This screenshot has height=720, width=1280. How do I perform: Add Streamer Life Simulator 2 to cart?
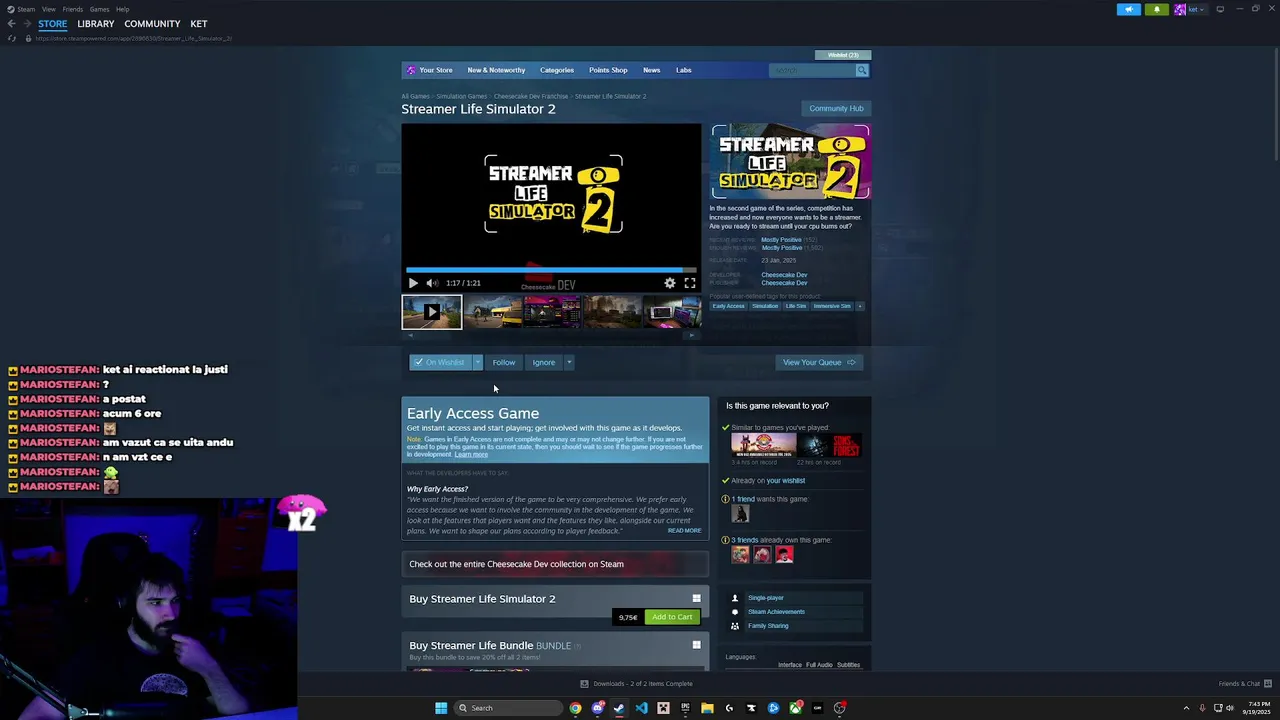(672, 617)
